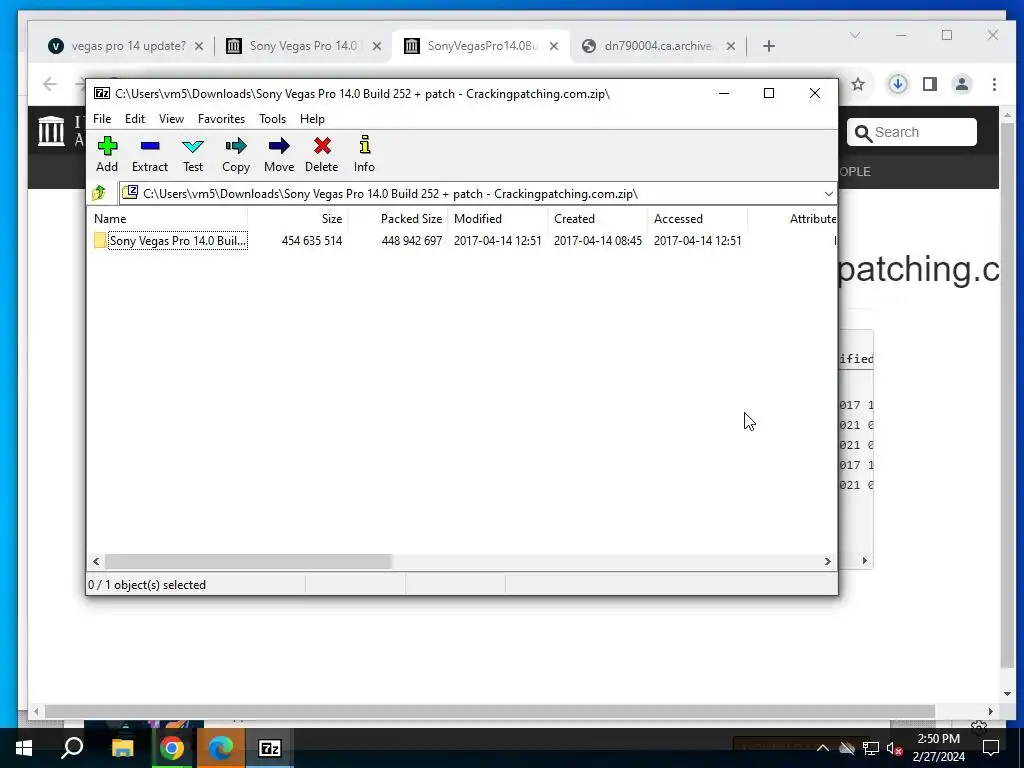Toggle Chrome side panel icon

[930, 84]
